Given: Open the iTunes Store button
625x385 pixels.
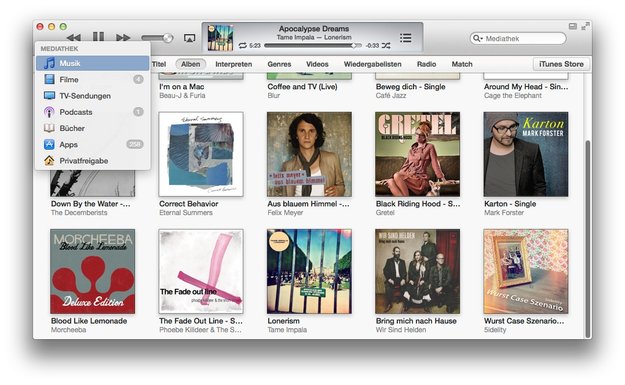Looking at the screenshot, I should pyautogui.click(x=561, y=64).
